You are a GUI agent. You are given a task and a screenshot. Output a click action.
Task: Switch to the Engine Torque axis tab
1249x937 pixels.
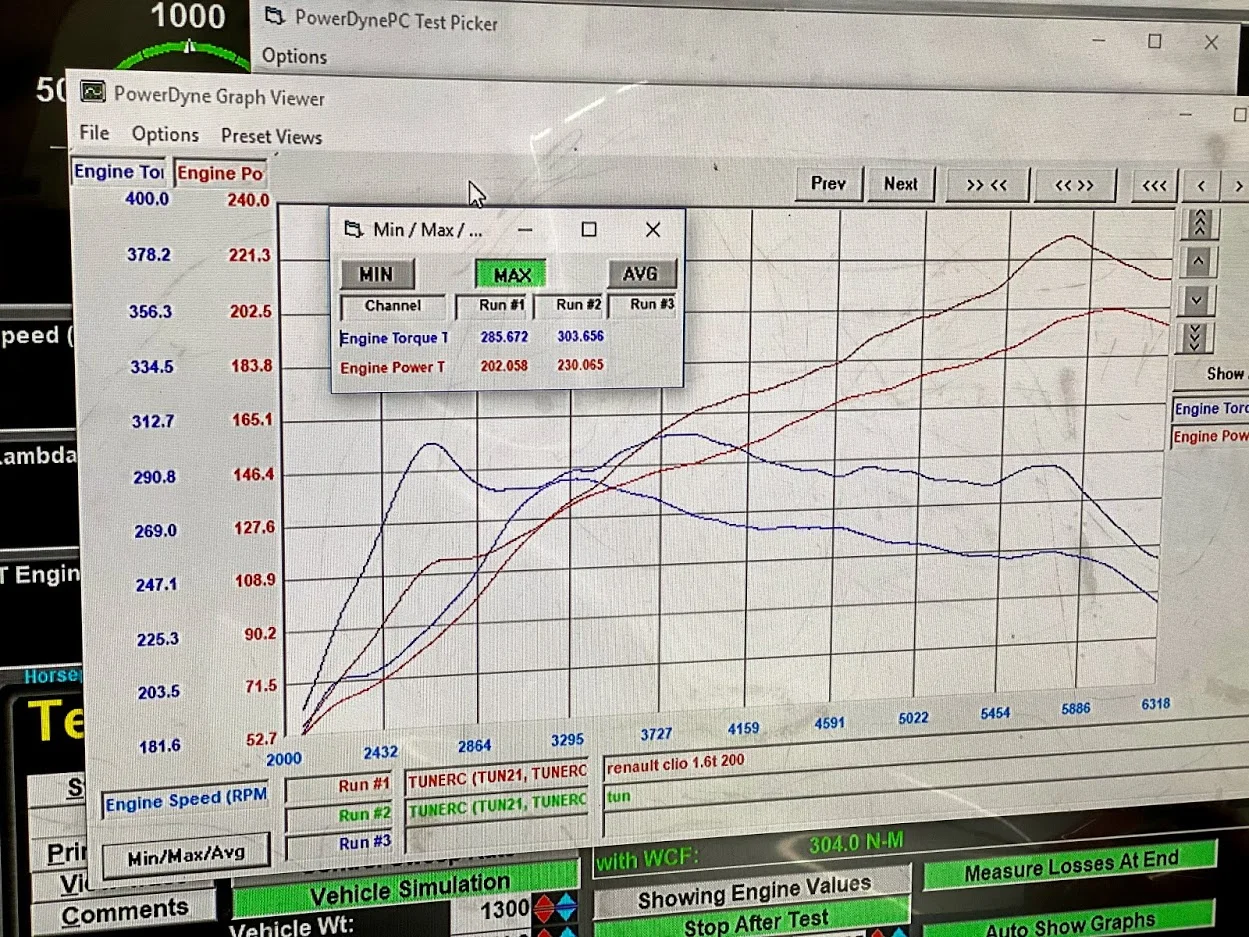pos(119,171)
